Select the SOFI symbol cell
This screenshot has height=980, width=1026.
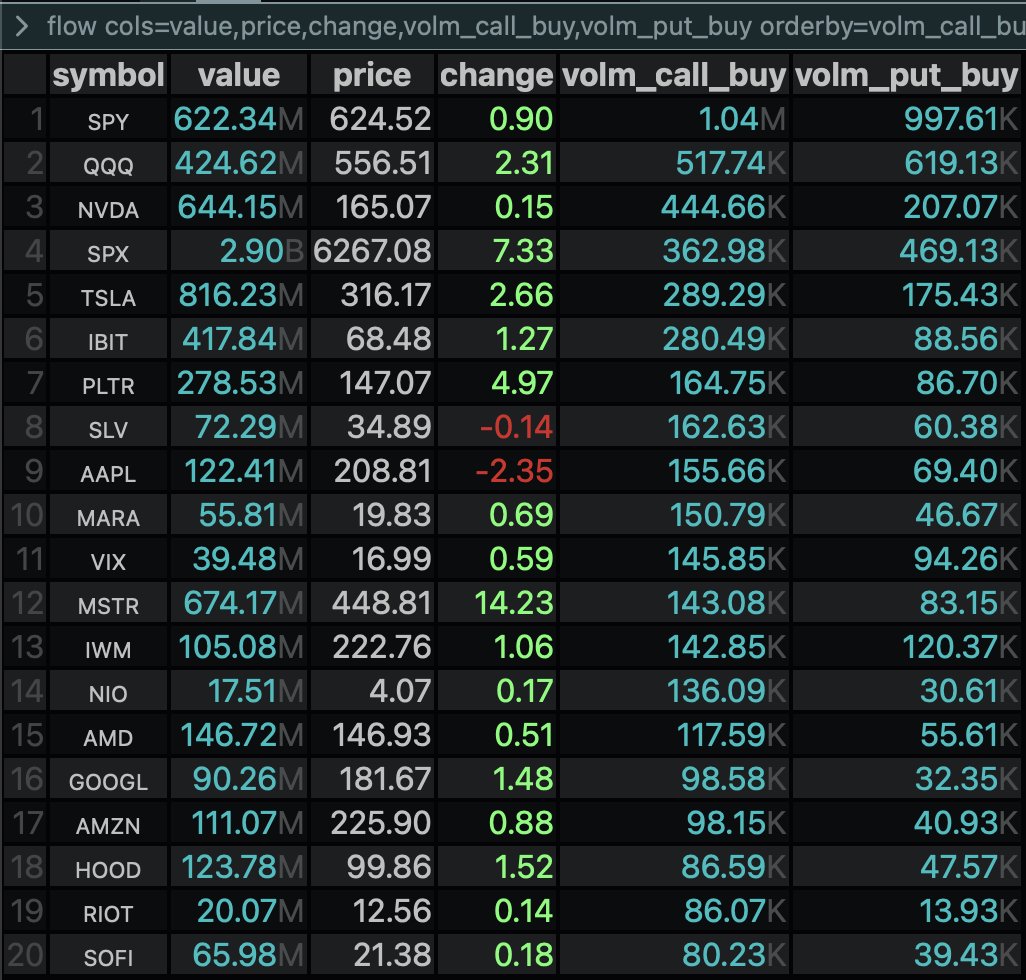pyautogui.click(x=108, y=956)
